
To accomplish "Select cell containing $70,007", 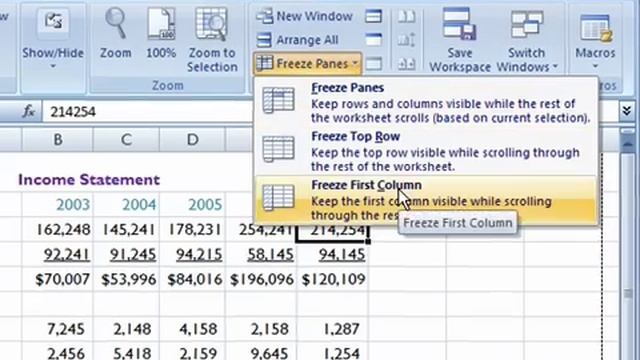I will [x=58, y=279].
